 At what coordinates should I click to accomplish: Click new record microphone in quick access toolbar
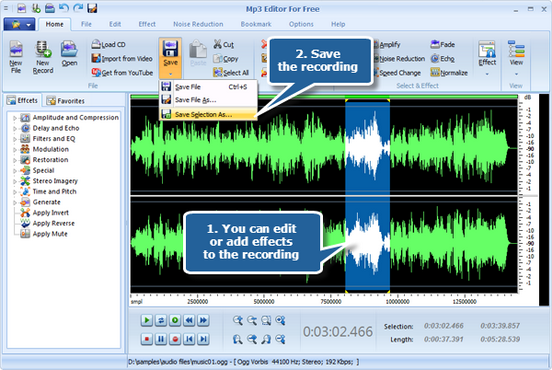pyautogui.click(x=36, y=8)
